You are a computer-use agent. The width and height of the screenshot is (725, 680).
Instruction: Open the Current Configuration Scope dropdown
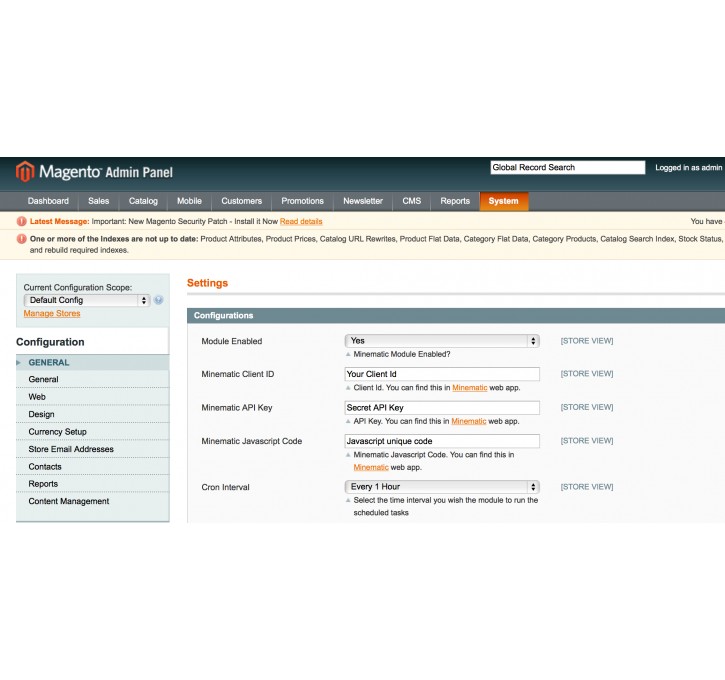click(x=86, y=300)
